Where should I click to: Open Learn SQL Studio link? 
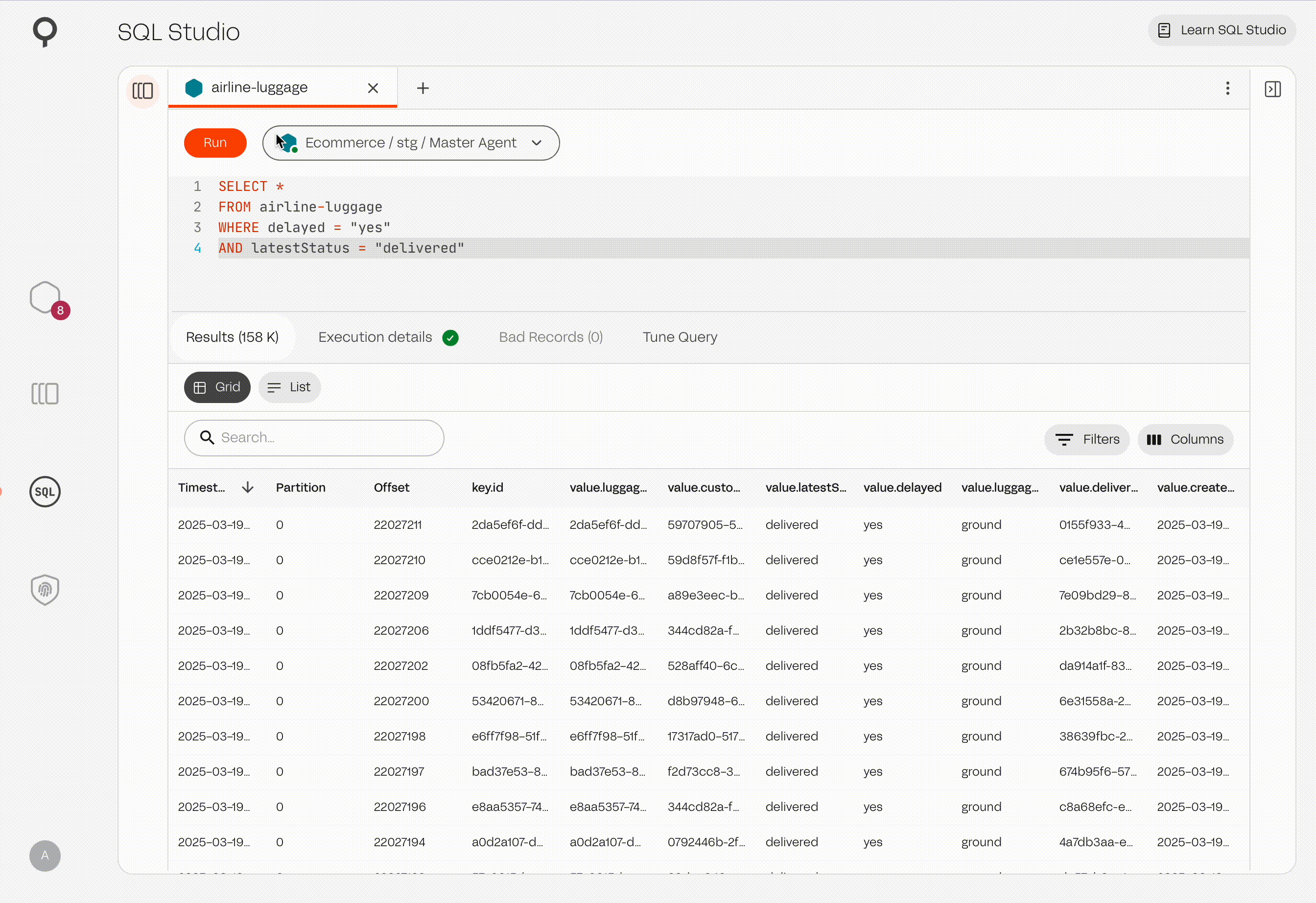coord(1222,30)
